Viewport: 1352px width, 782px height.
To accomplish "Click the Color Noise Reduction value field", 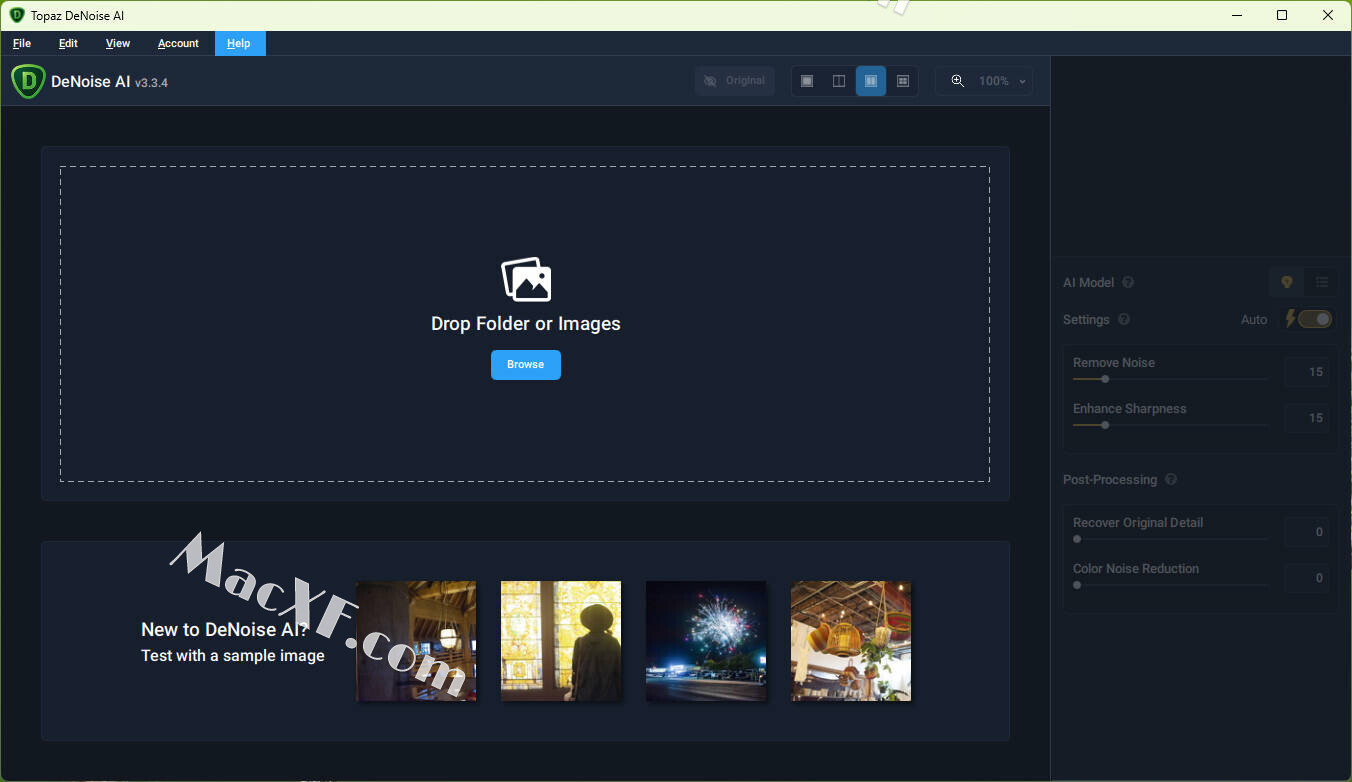I will 1307,578.
